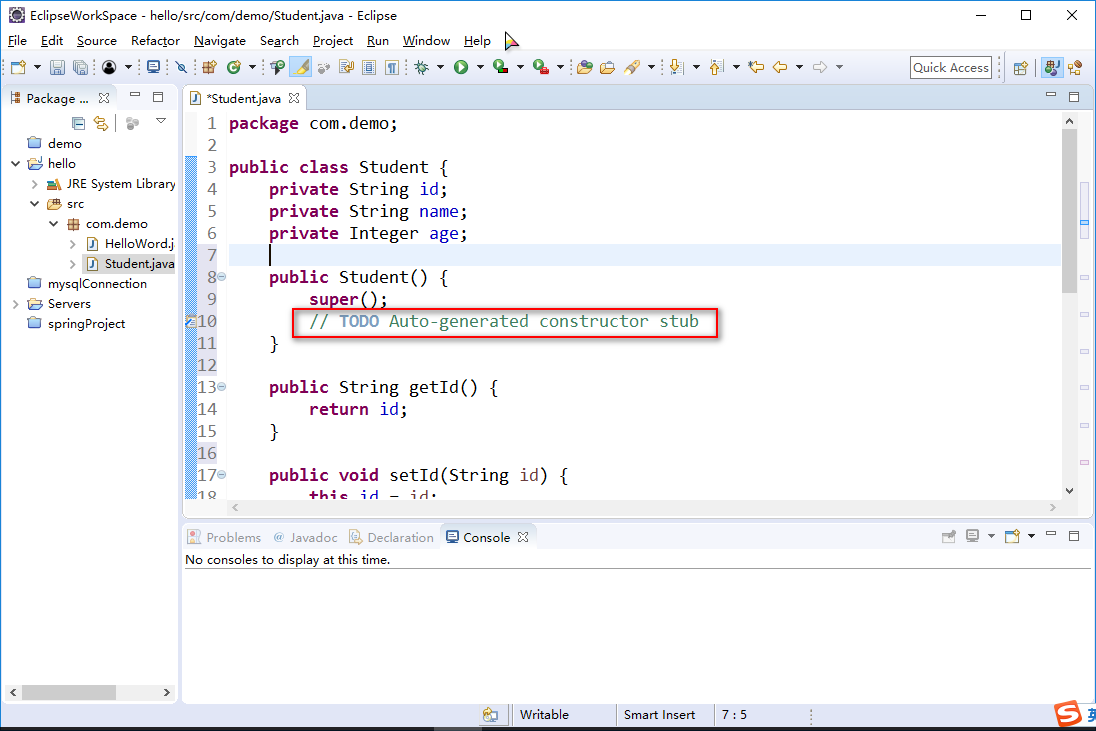This screenshot has width=1096, height=731.
Task: Click the New Java Package icon
Action: (209, 67)
